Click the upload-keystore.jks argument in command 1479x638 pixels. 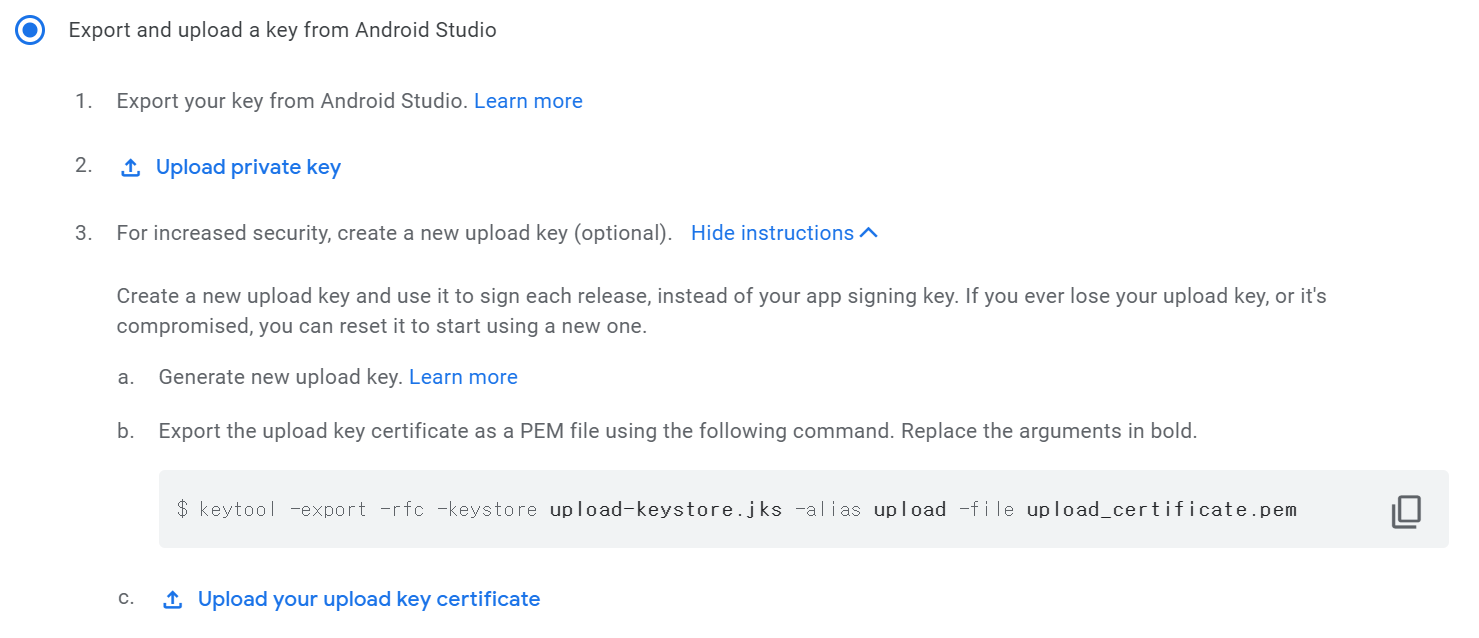pyautogui.click(x=666, y=509)
